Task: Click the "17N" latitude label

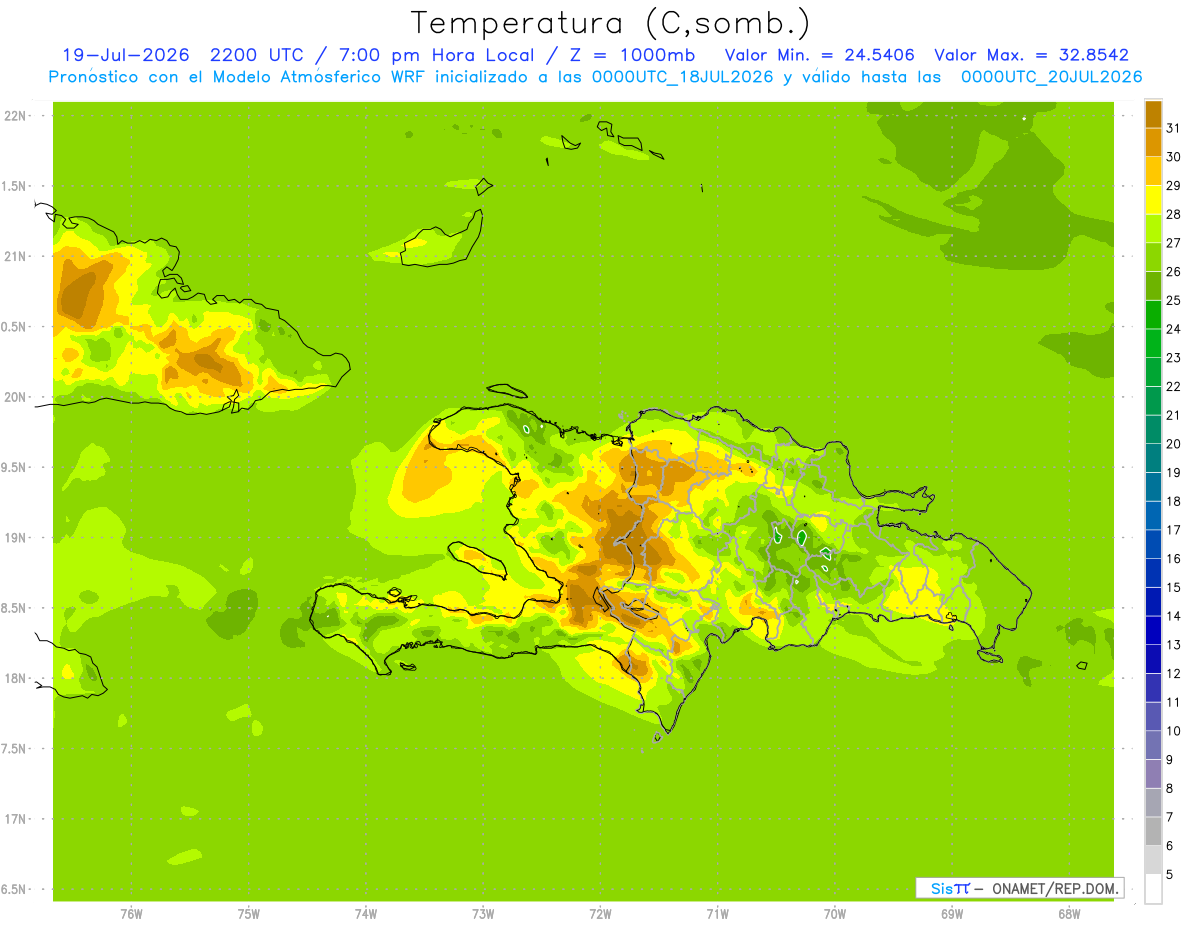Action: point(14,819)
